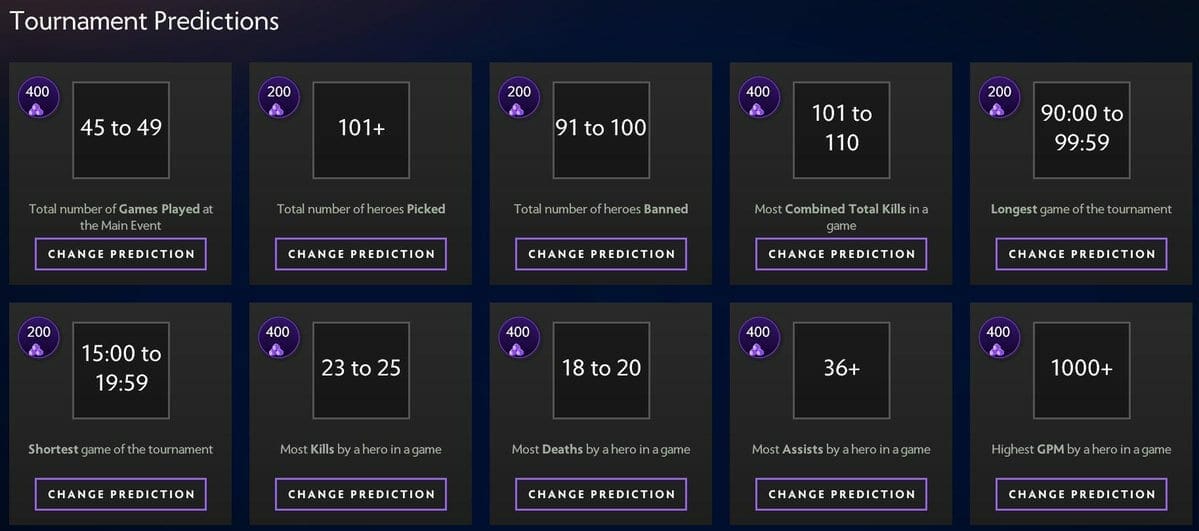Change prediction for total heroes Picked

361,254
